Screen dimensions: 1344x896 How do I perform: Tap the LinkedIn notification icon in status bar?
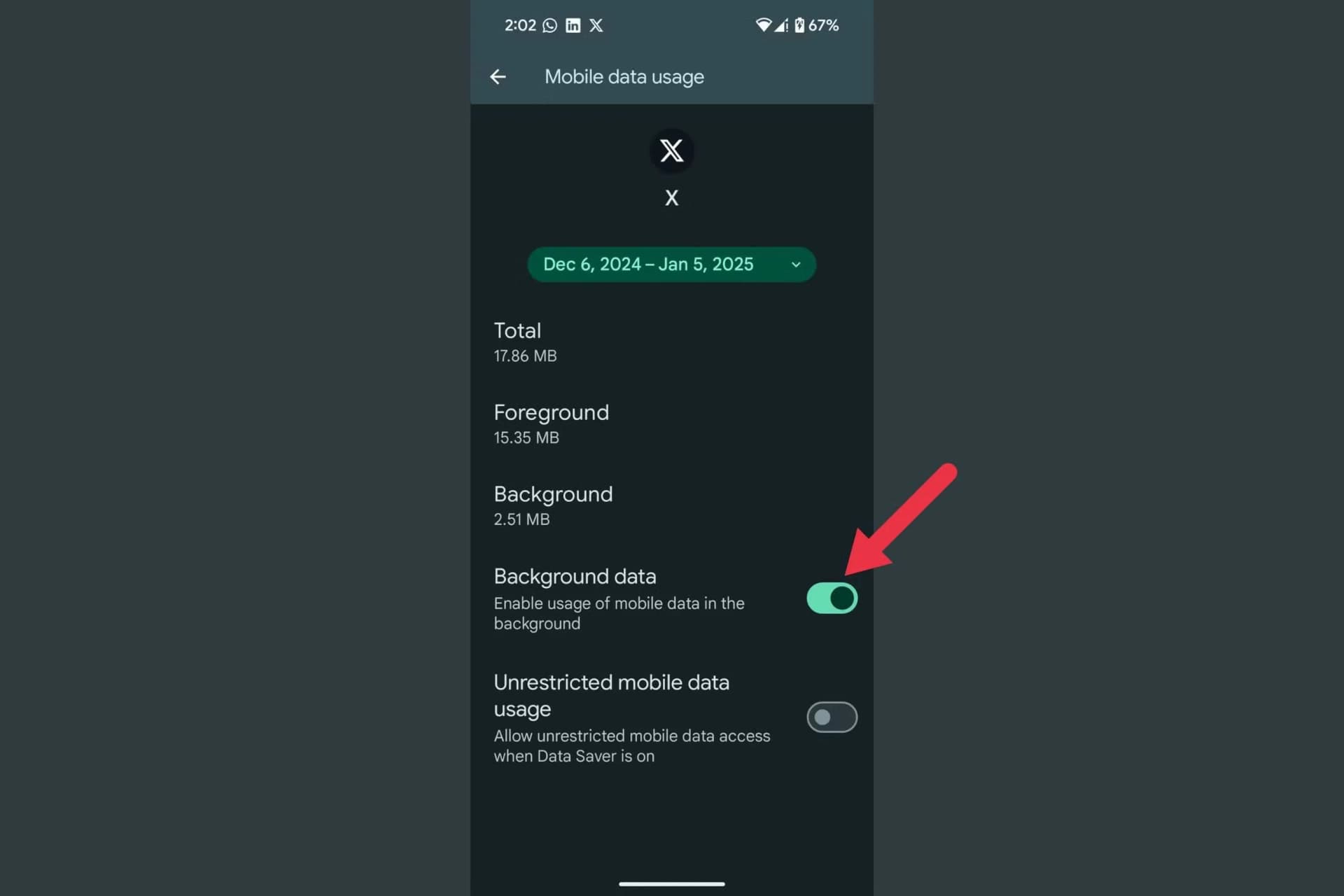click(x=573, y=26)
